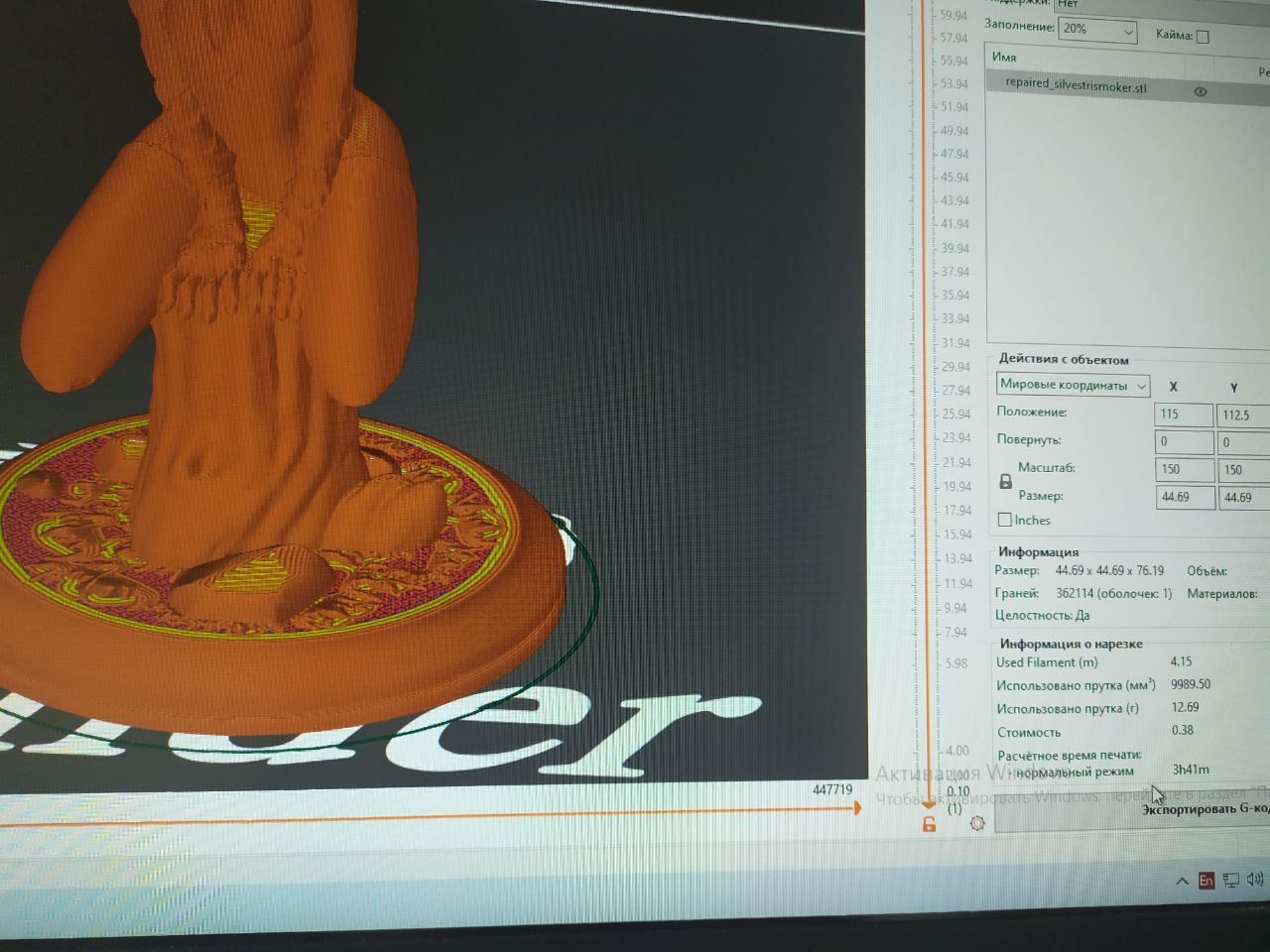The image size is (1270, 952).
Task: Toggle visibility eye for repaired_silvestrismoker.stl
Action: [1200, 92]
